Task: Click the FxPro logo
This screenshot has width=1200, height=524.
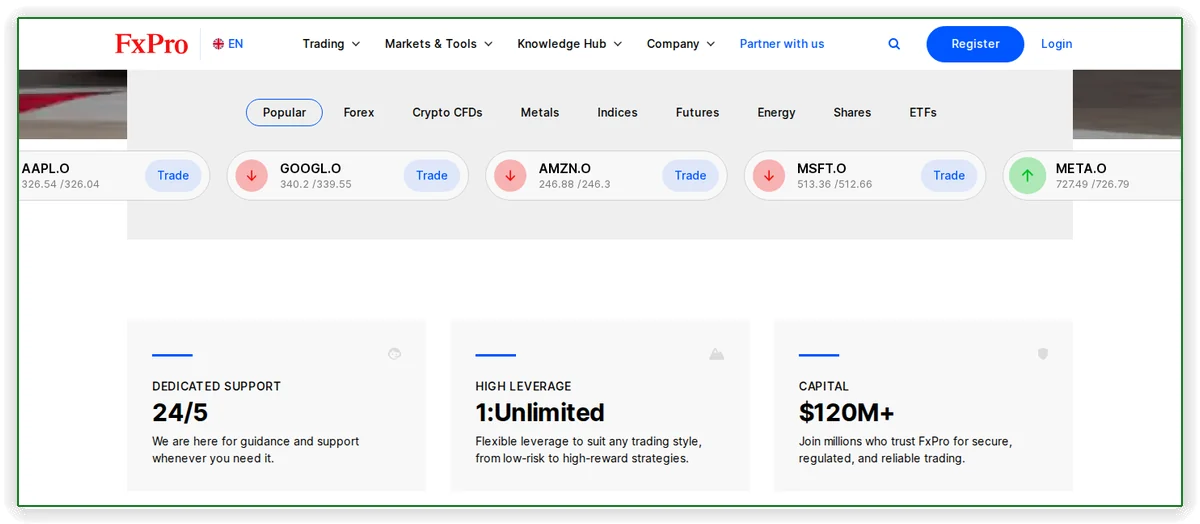Action: point(151,43)
